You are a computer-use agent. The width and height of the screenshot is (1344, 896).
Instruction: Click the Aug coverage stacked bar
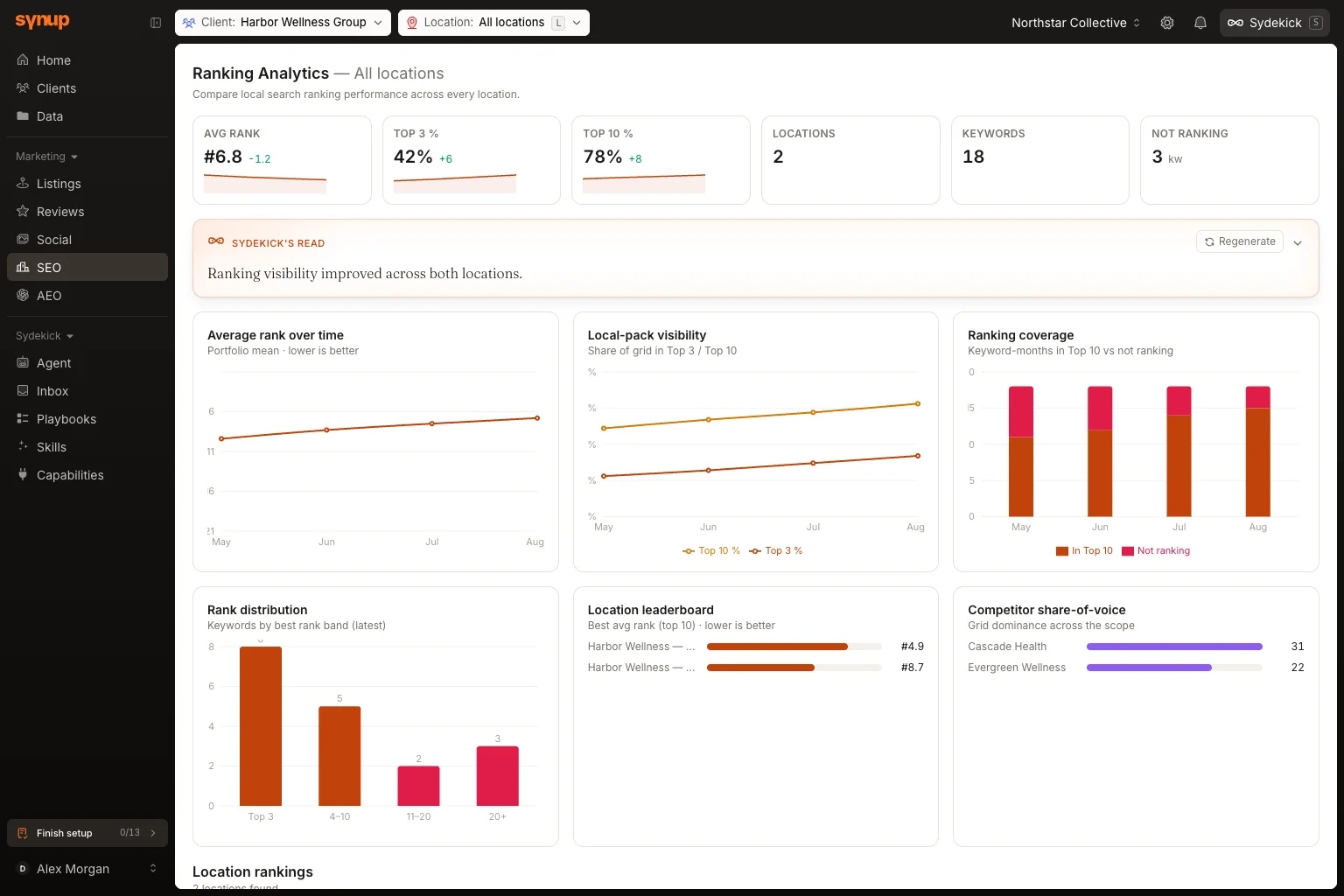(x=1258, y=451)
